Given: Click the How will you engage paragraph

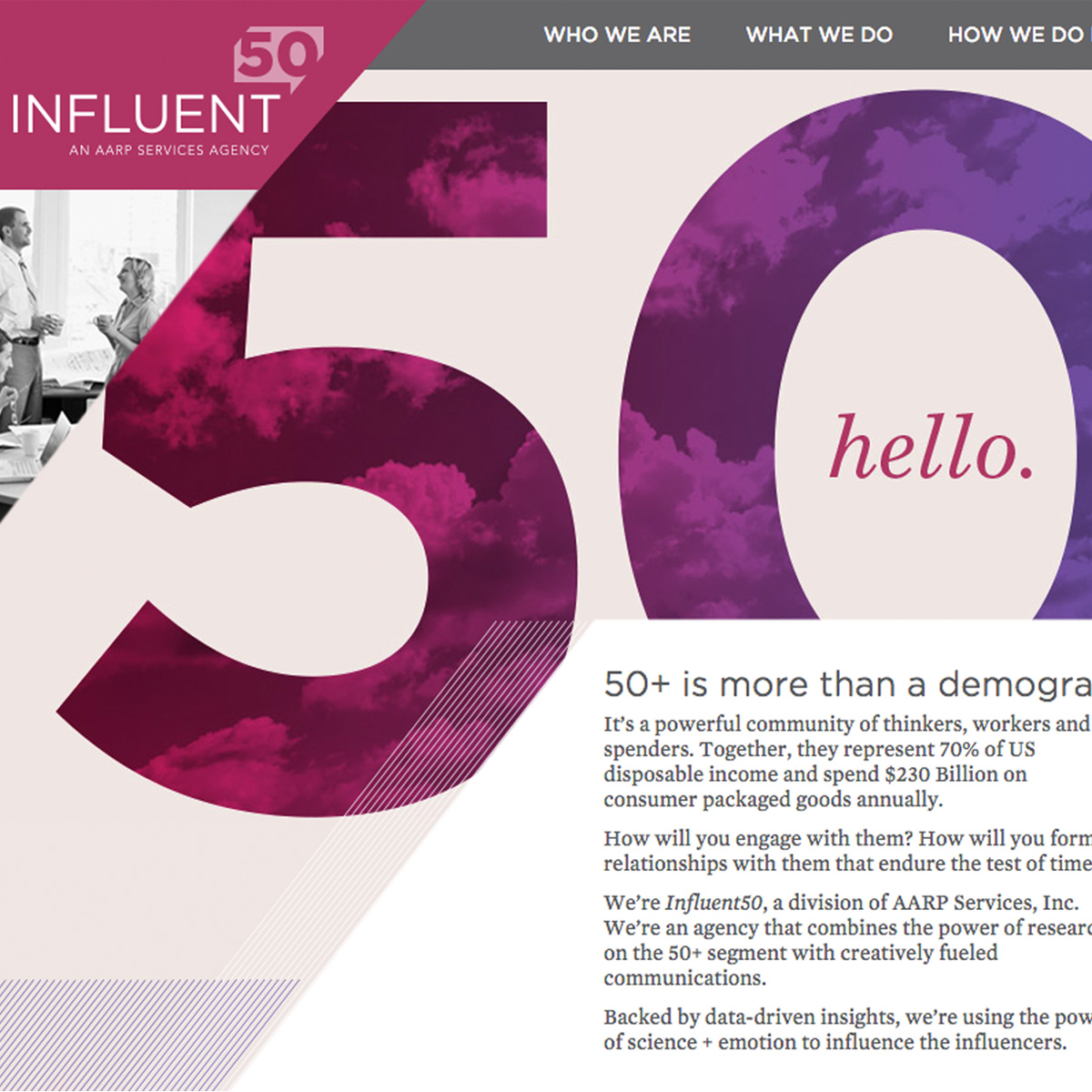Looking at the screenshot, I should 847,851.
